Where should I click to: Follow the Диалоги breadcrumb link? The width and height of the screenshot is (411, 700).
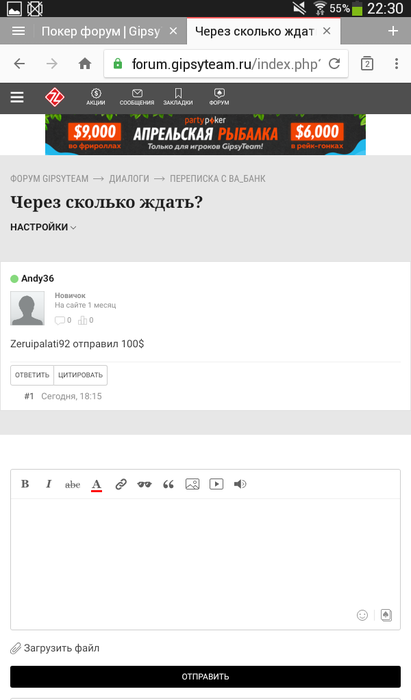click(129, 179)
